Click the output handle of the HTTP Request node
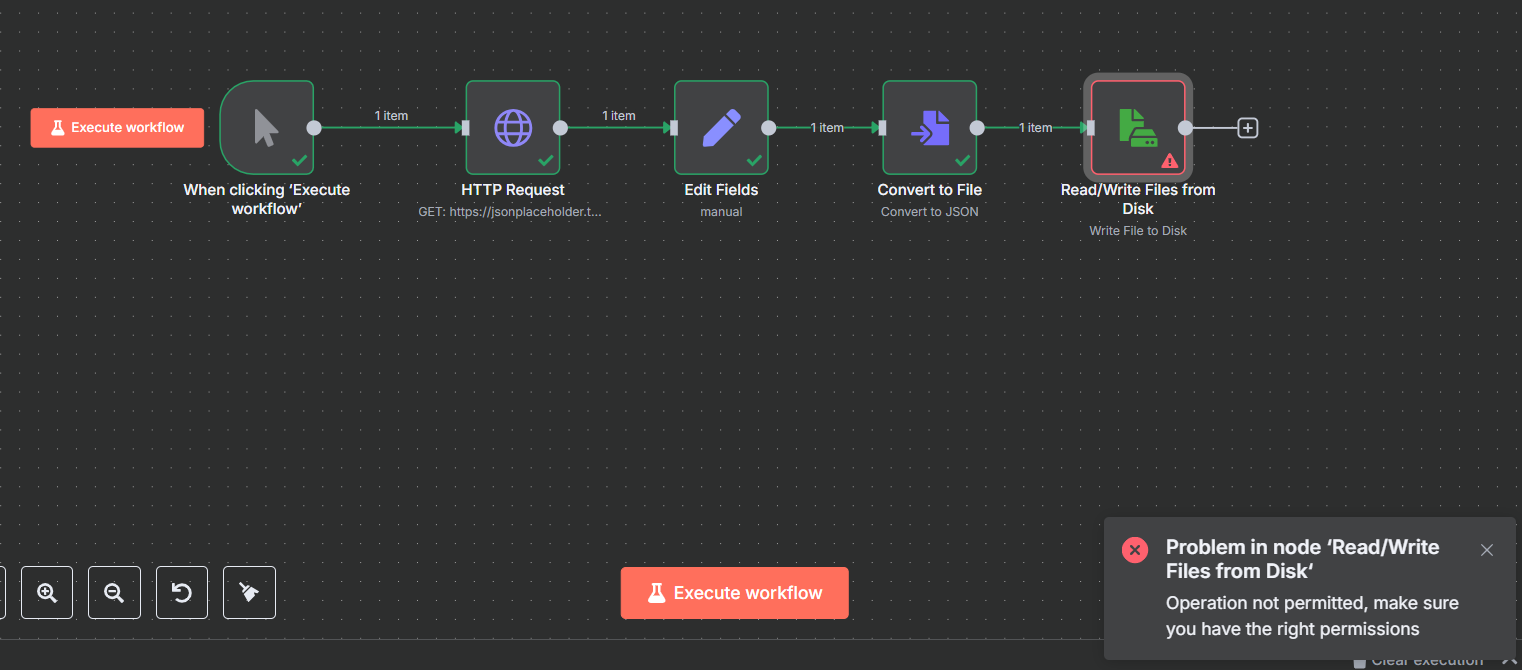This screenshot has height=670, width=1522. [x=560, y=128]
